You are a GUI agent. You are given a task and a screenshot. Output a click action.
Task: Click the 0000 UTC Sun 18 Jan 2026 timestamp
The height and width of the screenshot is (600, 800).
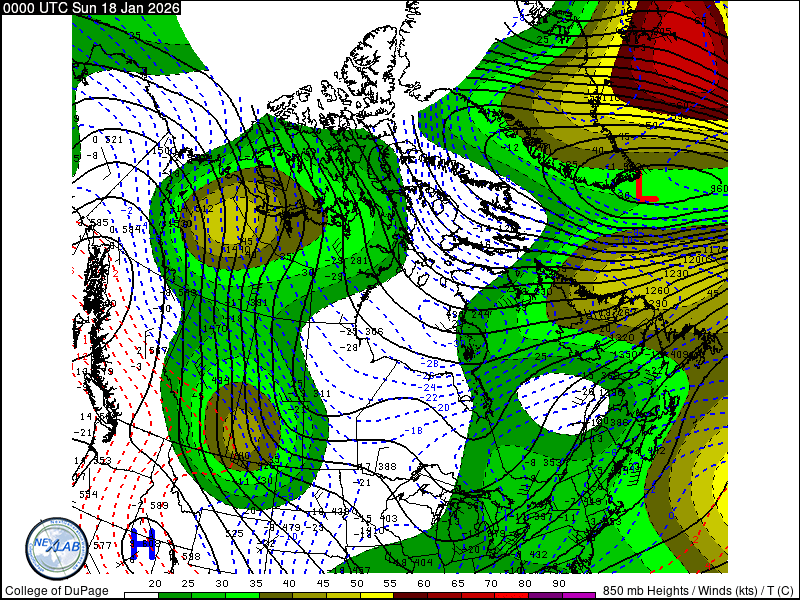point(91,8)
